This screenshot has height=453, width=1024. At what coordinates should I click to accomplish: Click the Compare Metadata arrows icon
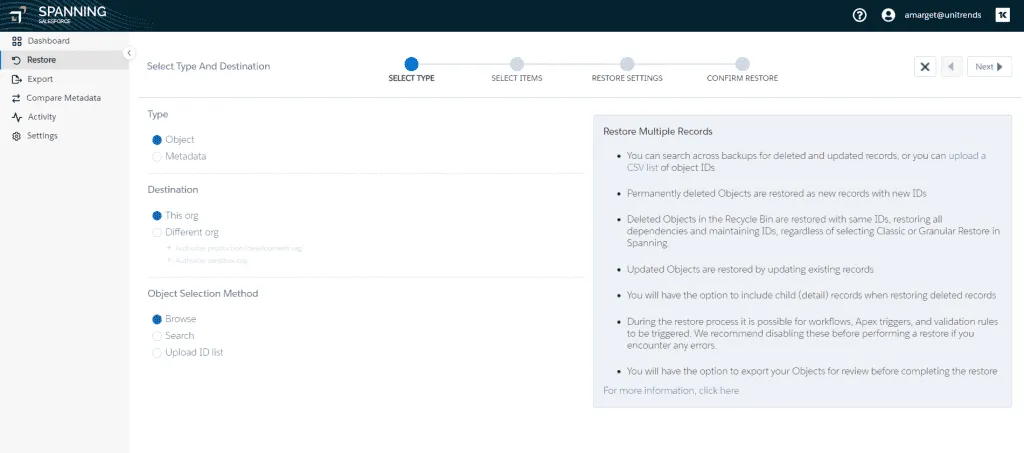pos(17,98)
